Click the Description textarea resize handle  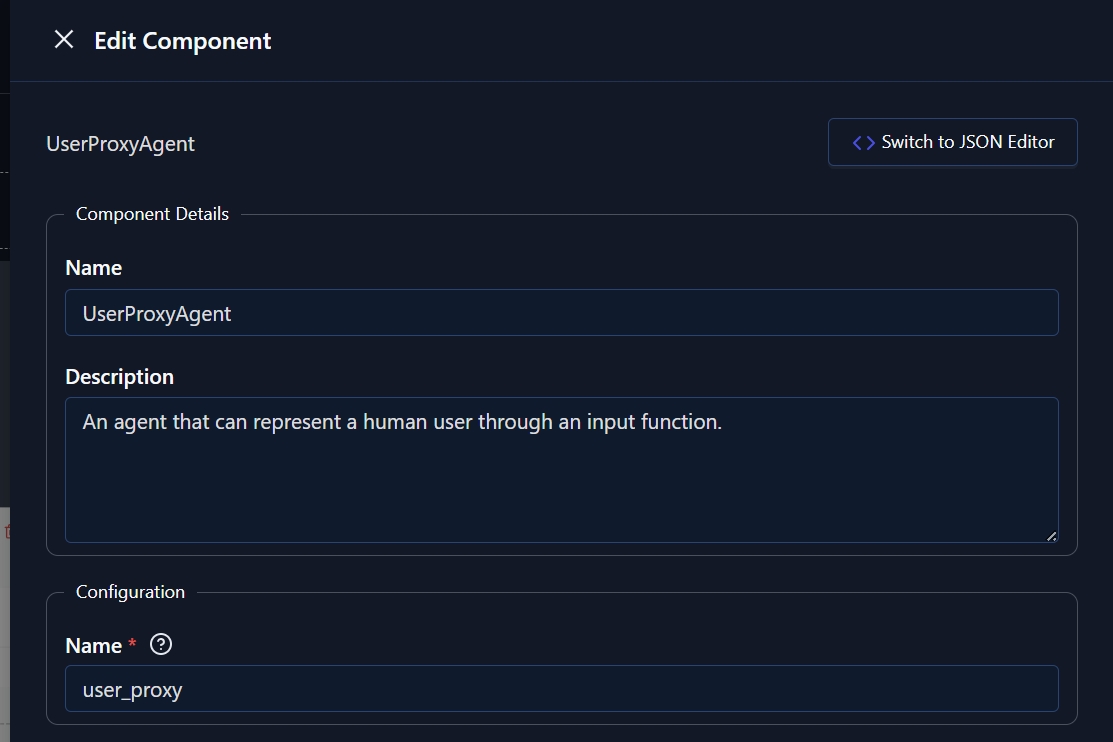coord(1051,536)
